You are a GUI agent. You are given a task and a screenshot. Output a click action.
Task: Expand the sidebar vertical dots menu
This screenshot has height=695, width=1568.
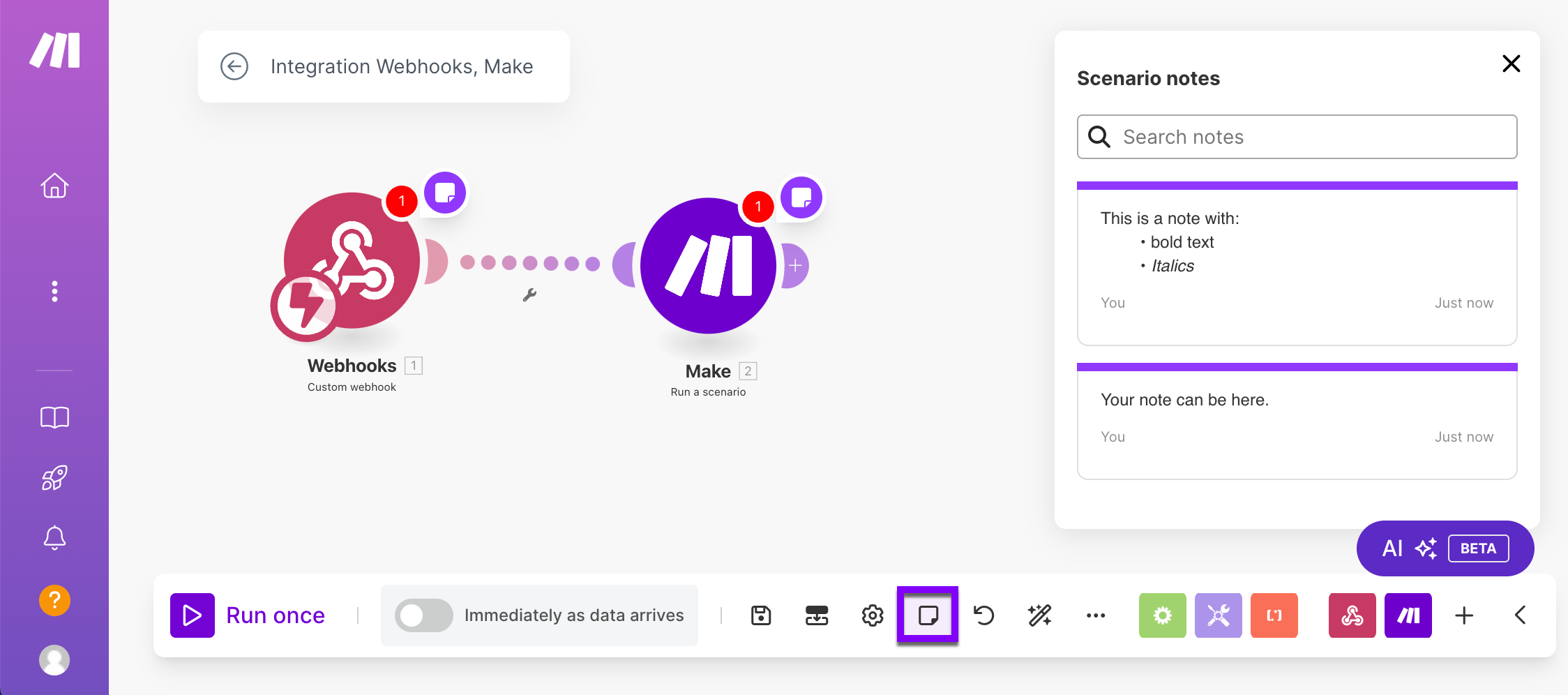pyautogui.click(x=54, y=291)
